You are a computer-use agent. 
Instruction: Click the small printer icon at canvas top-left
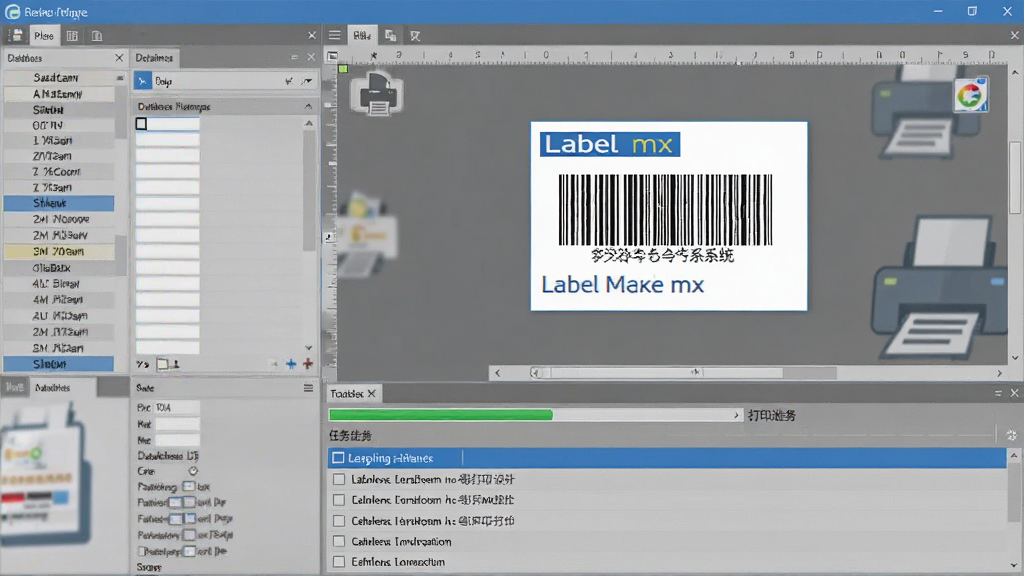pyautogui.click(x=377, y=94)
